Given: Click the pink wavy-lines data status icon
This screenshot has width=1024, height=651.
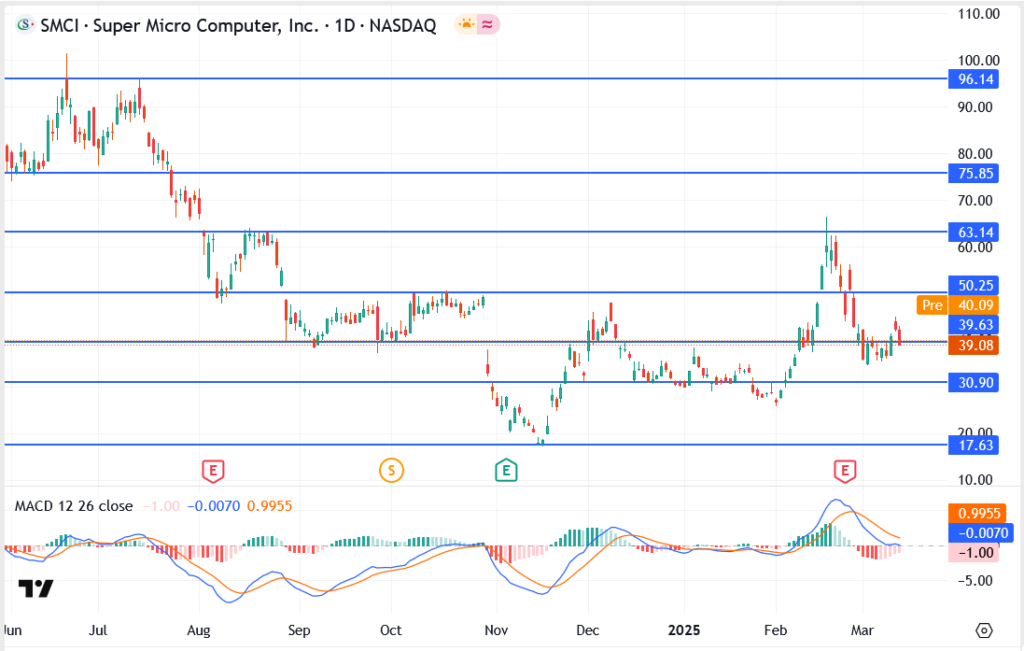Looking at the screenshot, I should tap(488, 26).
